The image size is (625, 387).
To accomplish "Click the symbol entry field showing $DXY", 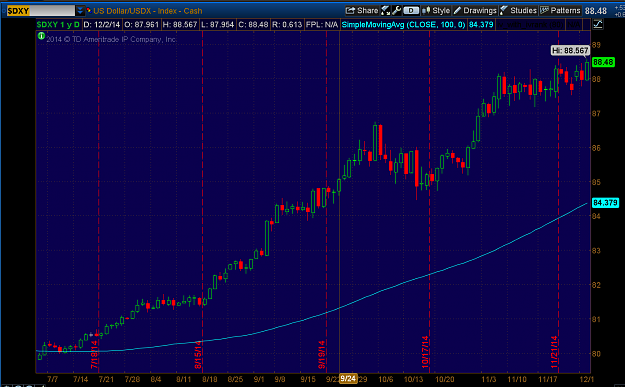I will (x=41, y=11).
